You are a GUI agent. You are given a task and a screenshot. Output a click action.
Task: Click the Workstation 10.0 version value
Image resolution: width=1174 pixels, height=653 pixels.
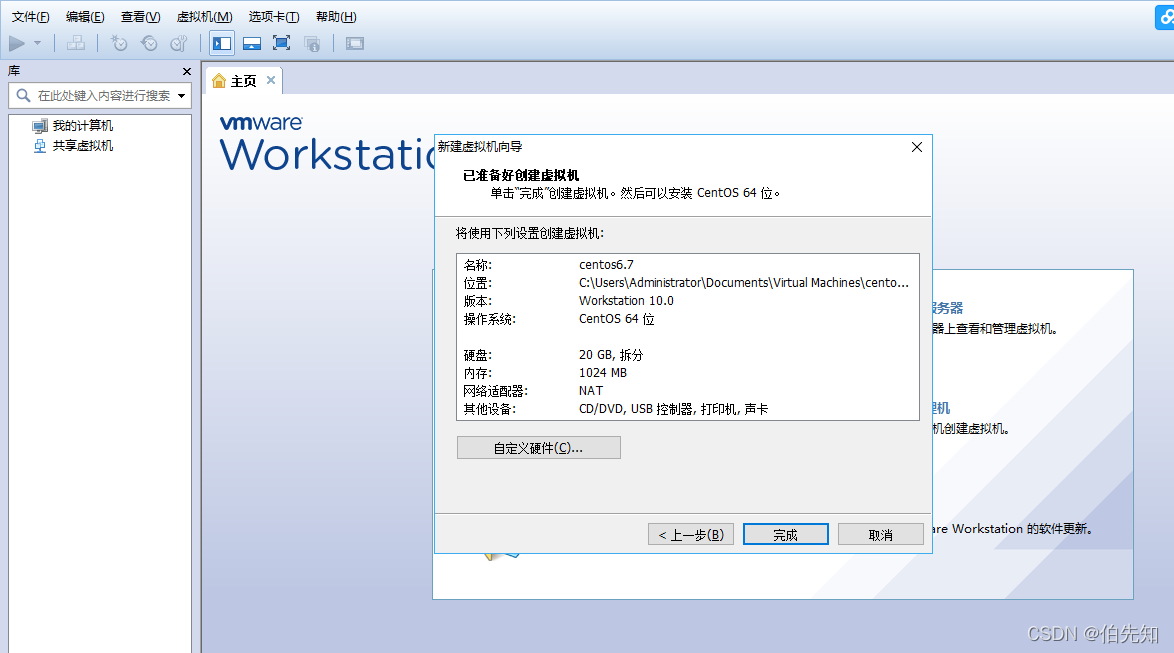pos(626,300)
